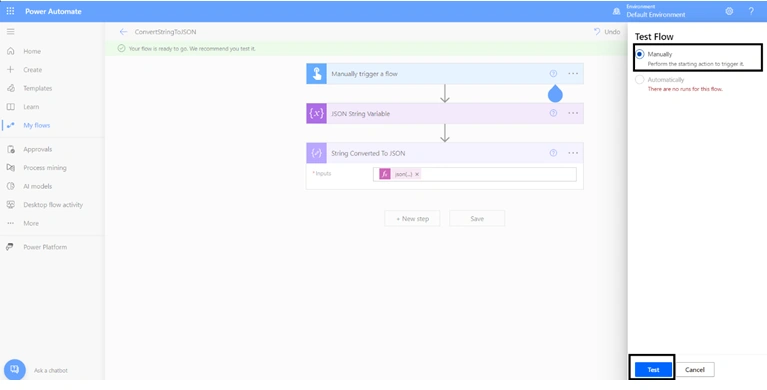Expand the Manually trigger a flow card
767x390 pixels.
point(445,74)
